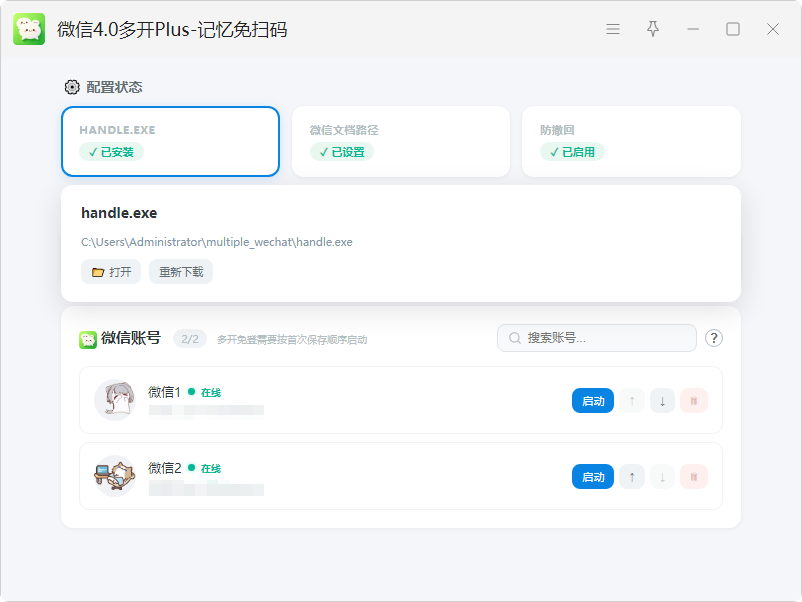Move 微信1 account down
The height and width of the screenshot is (602, 802).
pyautogui.click(x=662, y=401)
